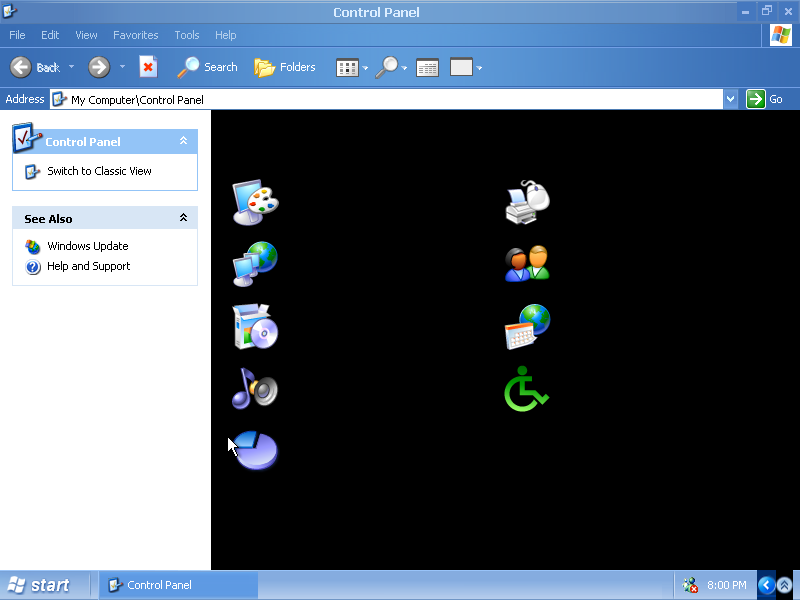Viewport: 800px width, 600px height.
Task: Open the Edit menu
Action: pos(50,35)
